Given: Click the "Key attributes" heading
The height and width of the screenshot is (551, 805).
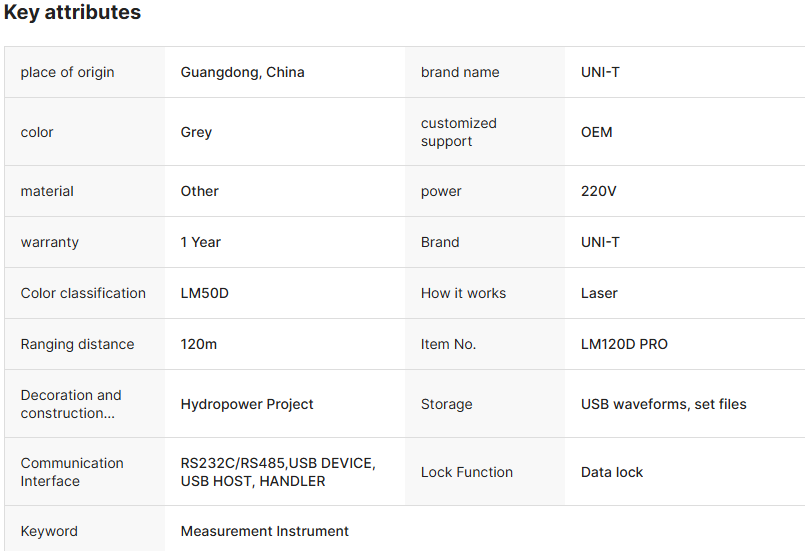Looking at the screenshot, I should click(x=72, y=13).
